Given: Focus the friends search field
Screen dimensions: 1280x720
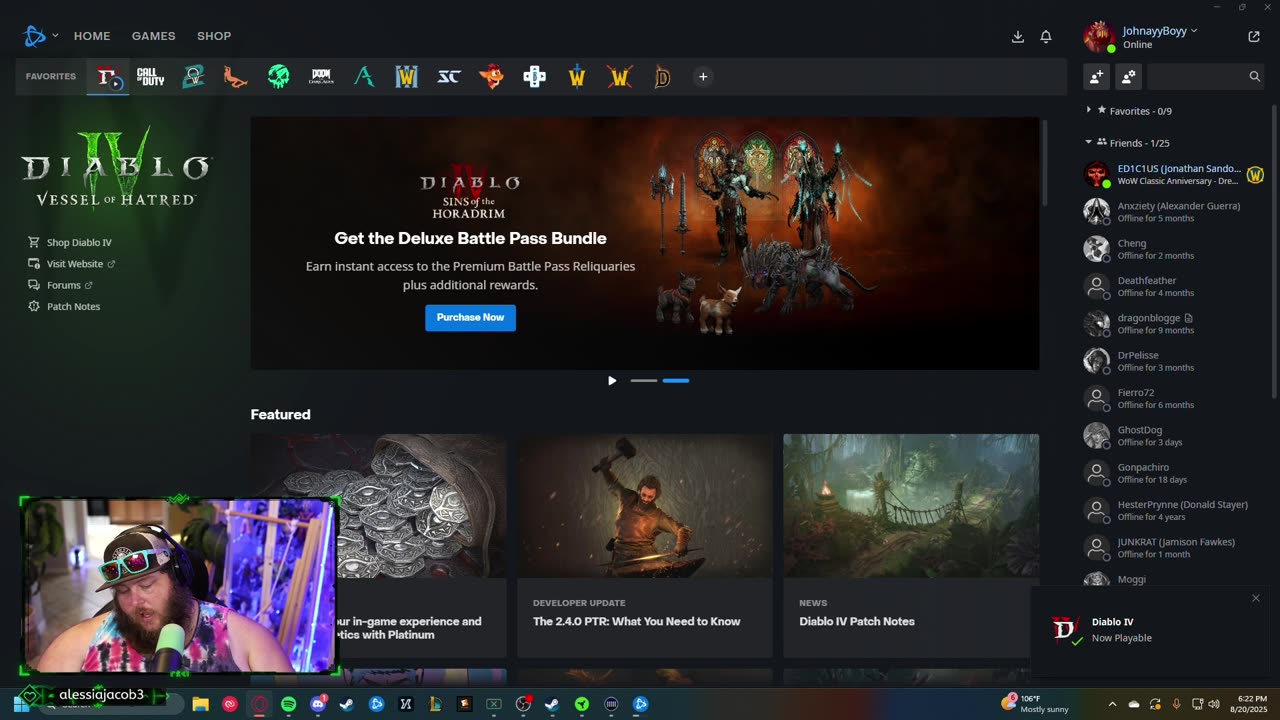Looking at the screenshot, I should click(1205, 76).
